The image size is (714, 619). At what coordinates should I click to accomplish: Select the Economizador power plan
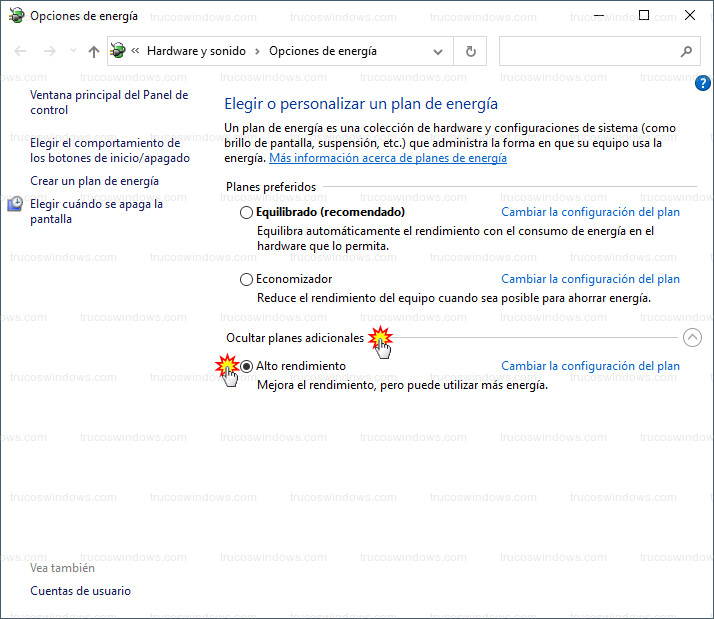(x=247, y=280)
